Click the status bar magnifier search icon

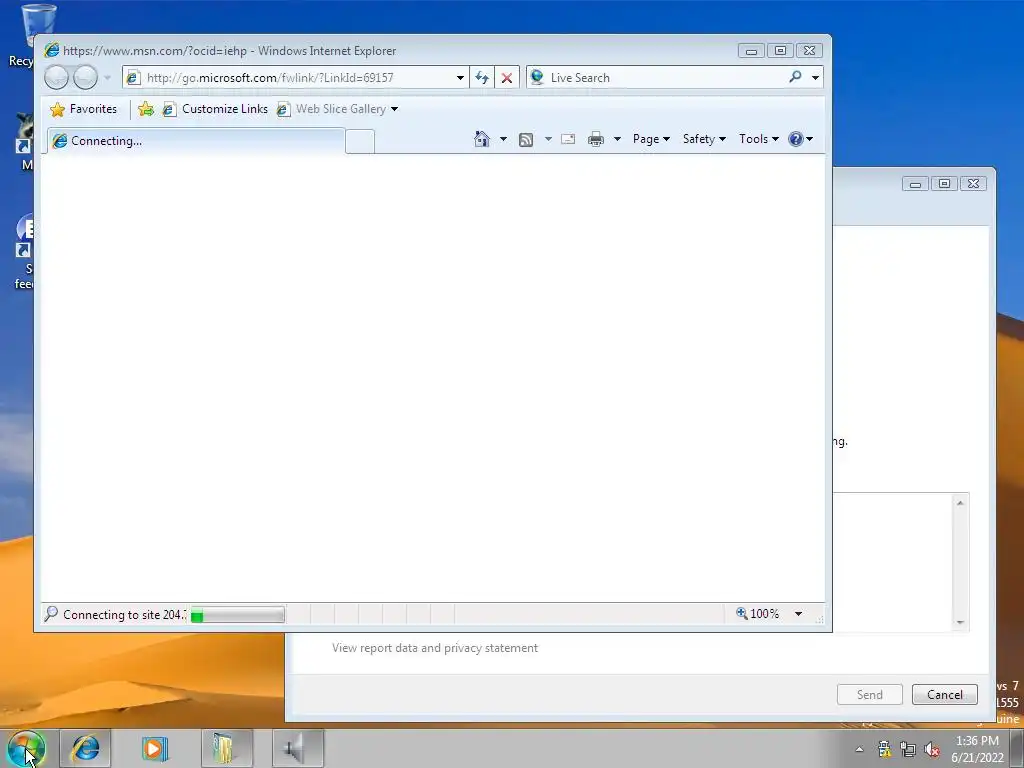tap(51, 613)
